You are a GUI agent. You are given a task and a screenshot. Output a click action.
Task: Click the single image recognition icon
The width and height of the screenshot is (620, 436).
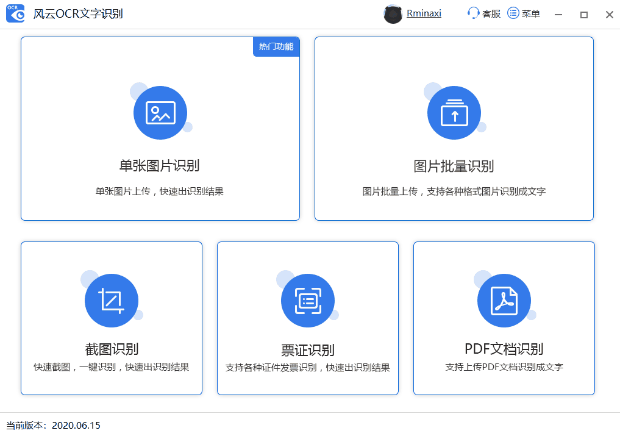[160, 113]
